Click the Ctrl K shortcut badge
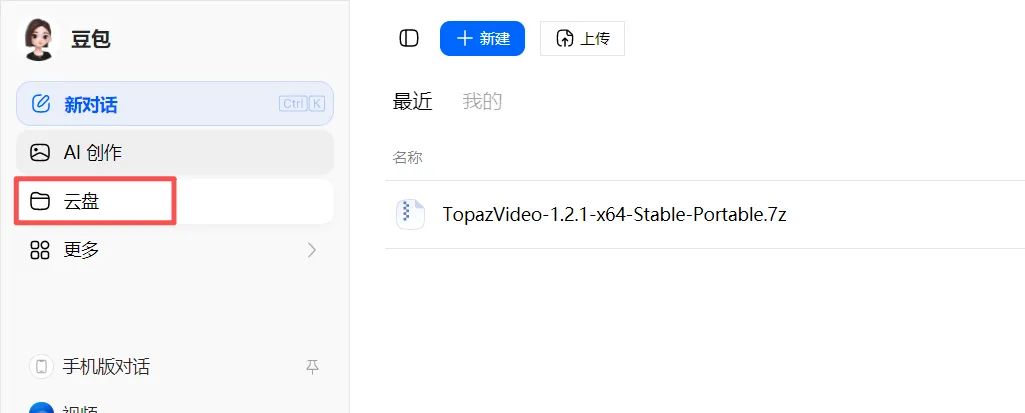1025x413 pixels. 301,103
